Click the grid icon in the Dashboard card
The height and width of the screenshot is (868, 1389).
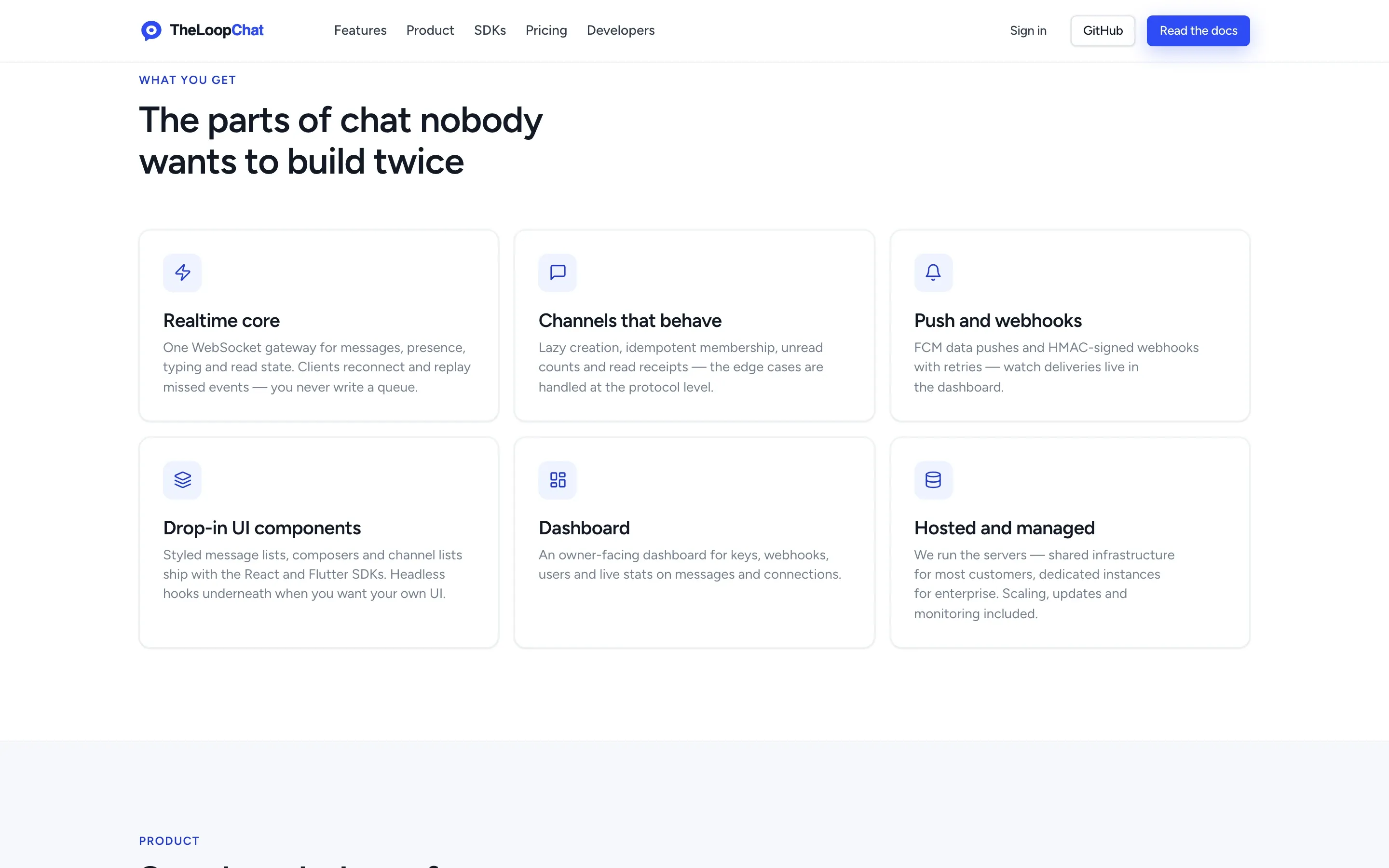[x=558, y=479]
